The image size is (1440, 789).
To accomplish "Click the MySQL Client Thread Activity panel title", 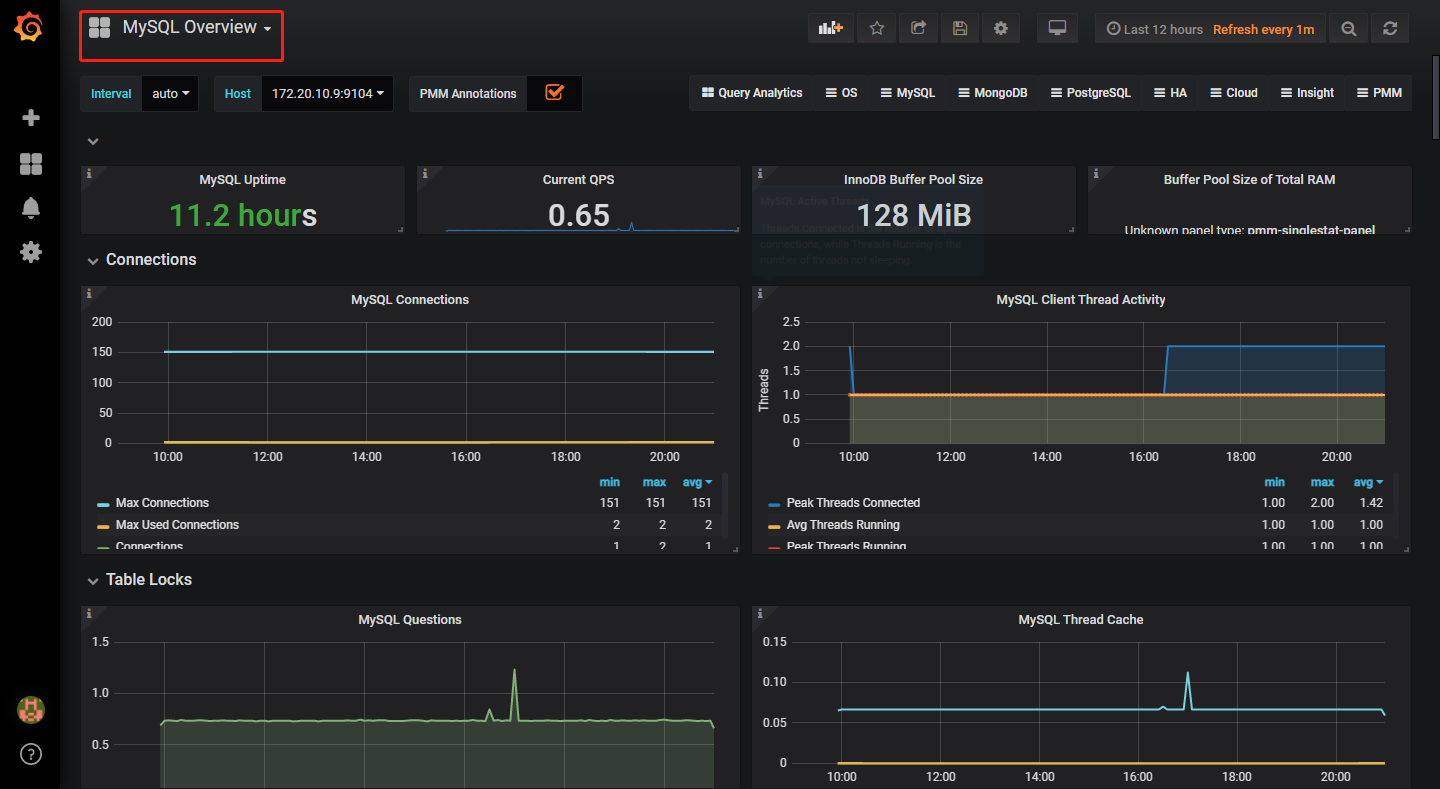I will pyautogui.click(x=1081, y=300).
